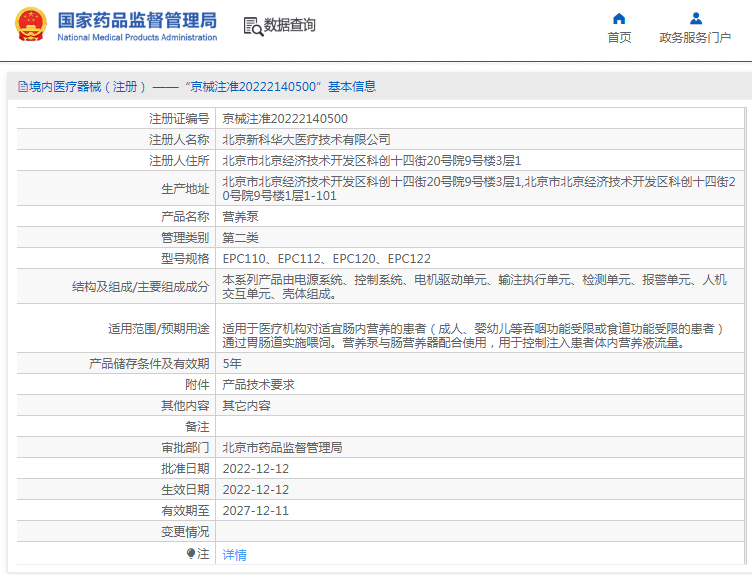Click the 数据查询 heading text
The width and height of the screenshot is (752, 575).
click(290, 25)
